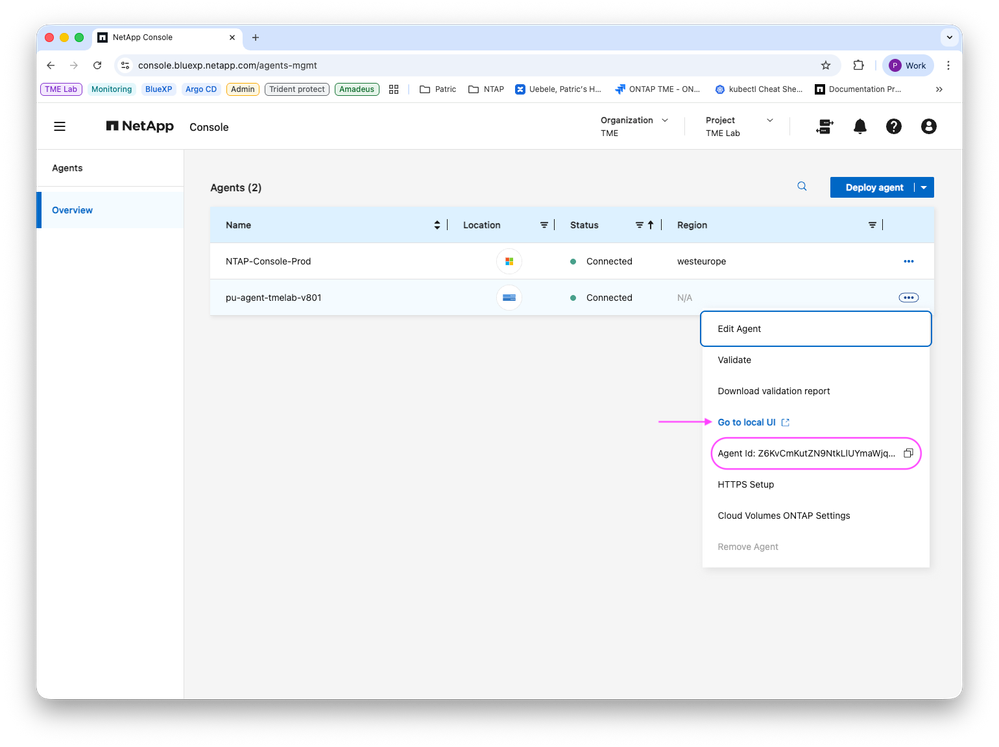The width and height of the screenshot is (999, 747).
Task: Click the Work profile button
Action: (908, 65)
